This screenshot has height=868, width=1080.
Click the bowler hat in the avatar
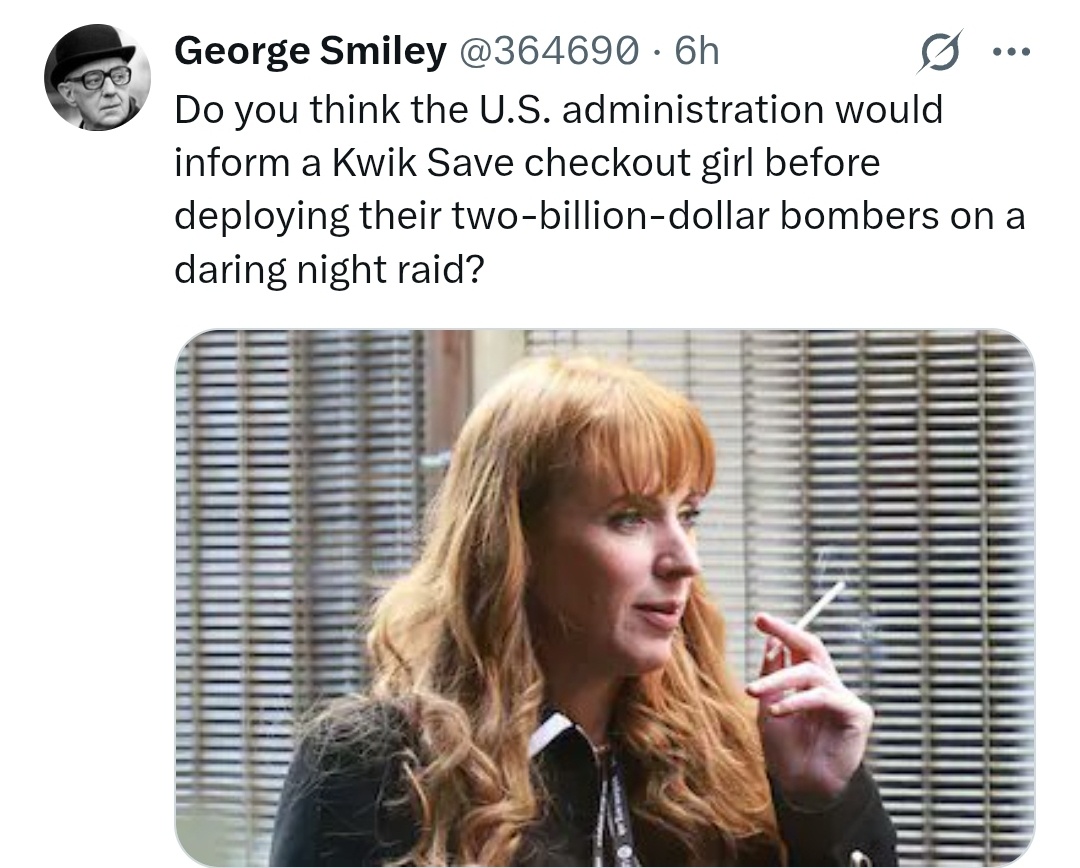(x=96, y=52)
